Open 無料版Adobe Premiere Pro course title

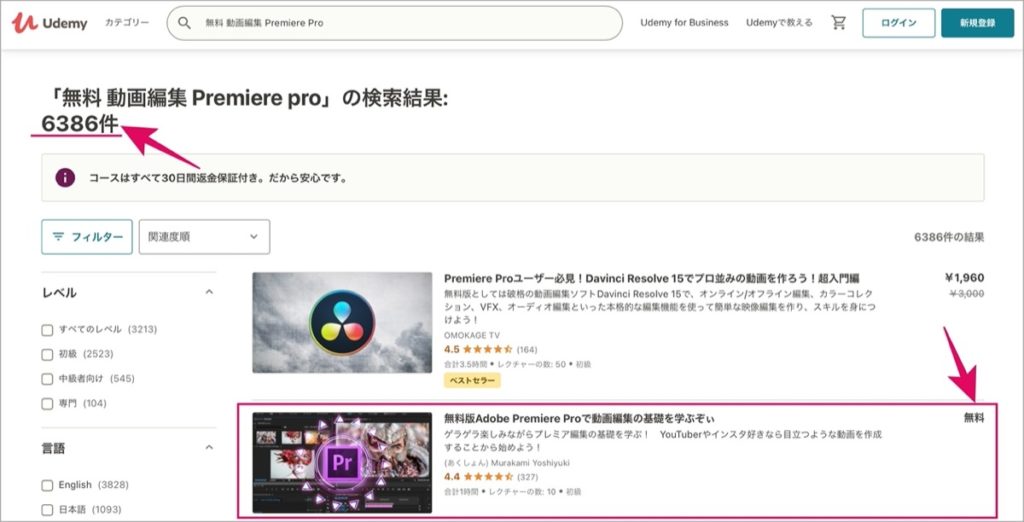(579, 418)
